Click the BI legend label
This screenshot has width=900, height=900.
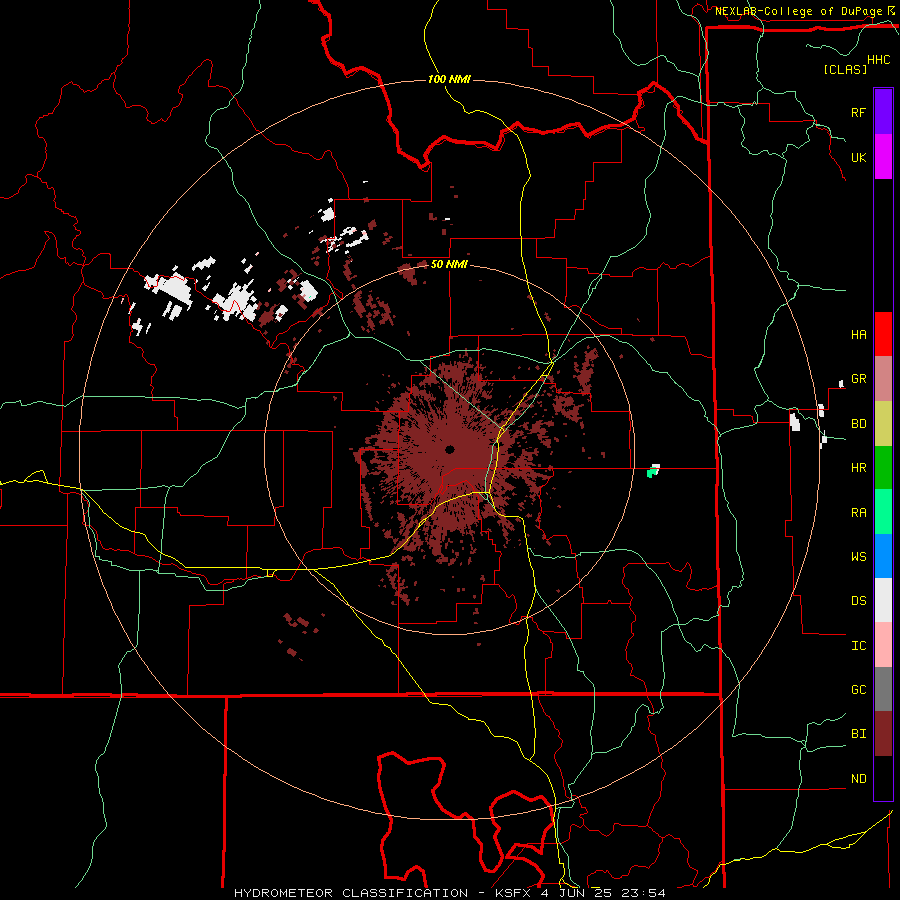click(x=858, y=734)
